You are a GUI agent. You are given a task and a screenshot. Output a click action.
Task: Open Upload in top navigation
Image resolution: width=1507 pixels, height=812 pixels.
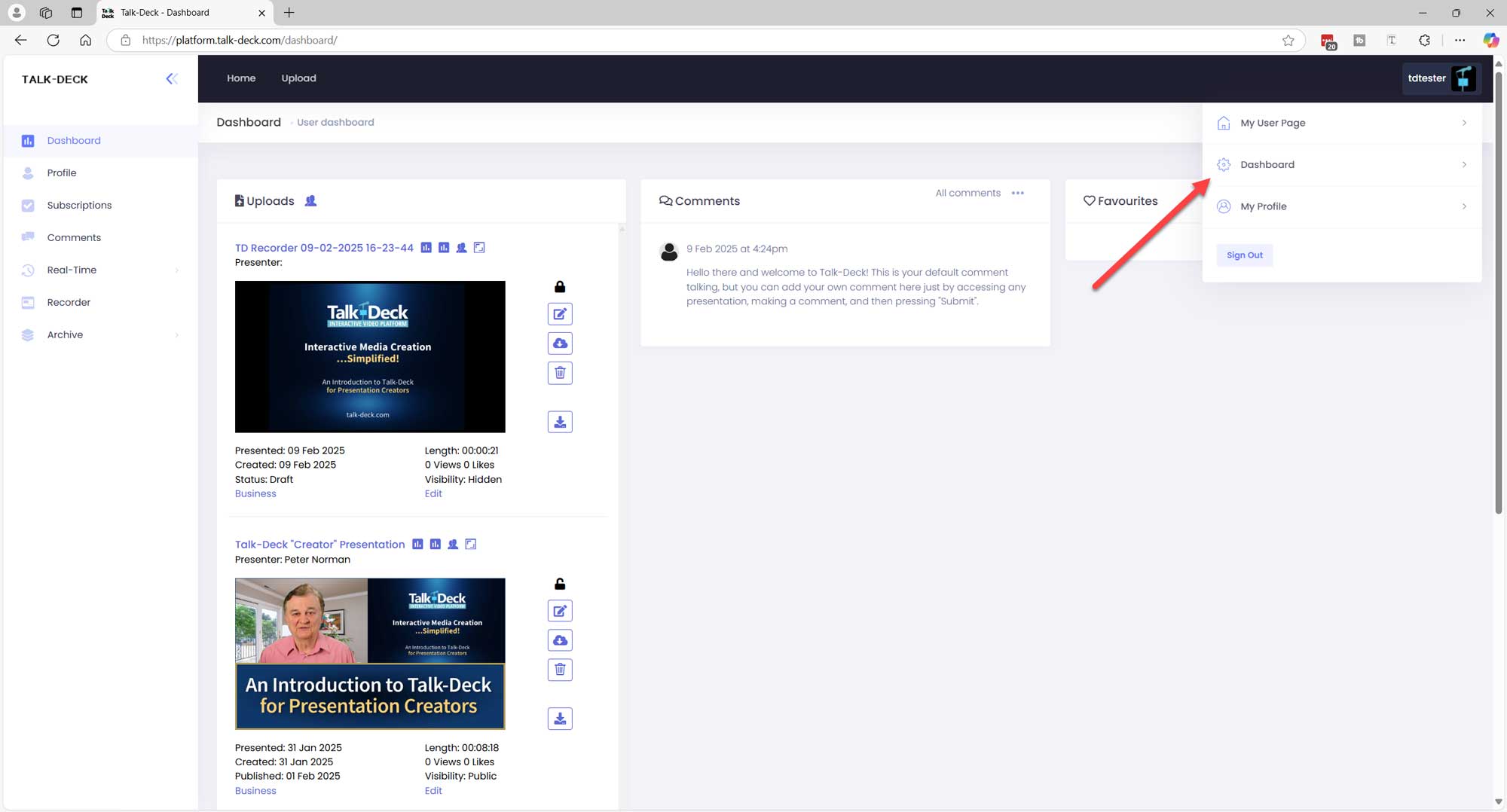click(298, 78)
